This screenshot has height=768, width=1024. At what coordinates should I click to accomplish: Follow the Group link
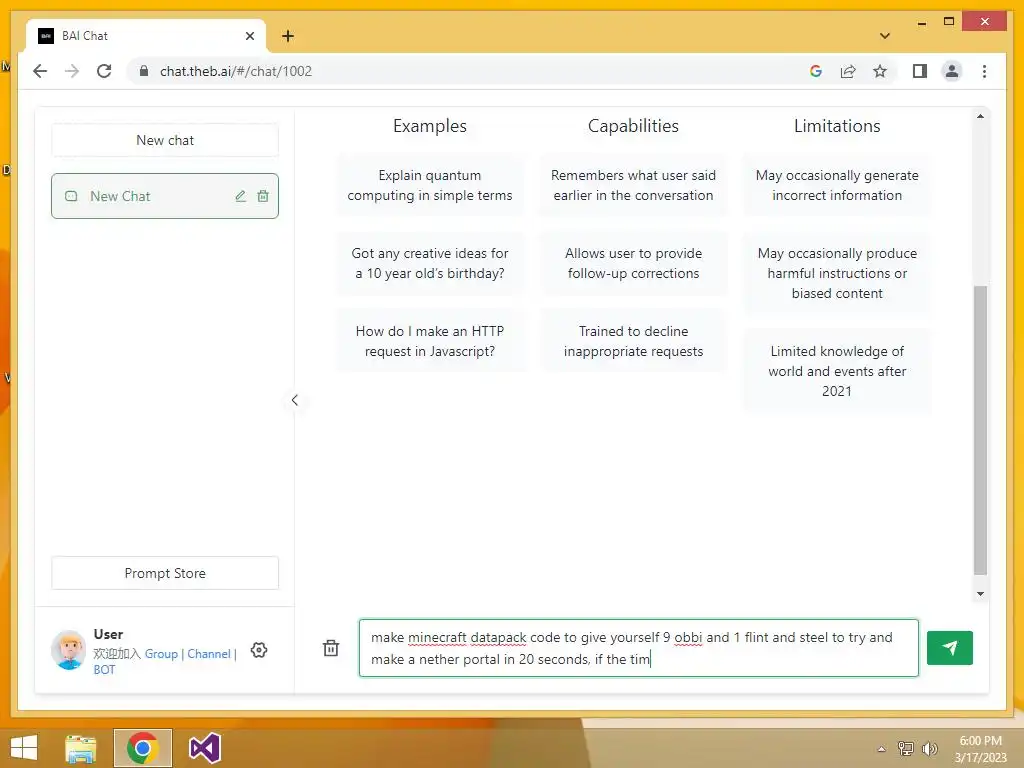(x=161, y=654)
